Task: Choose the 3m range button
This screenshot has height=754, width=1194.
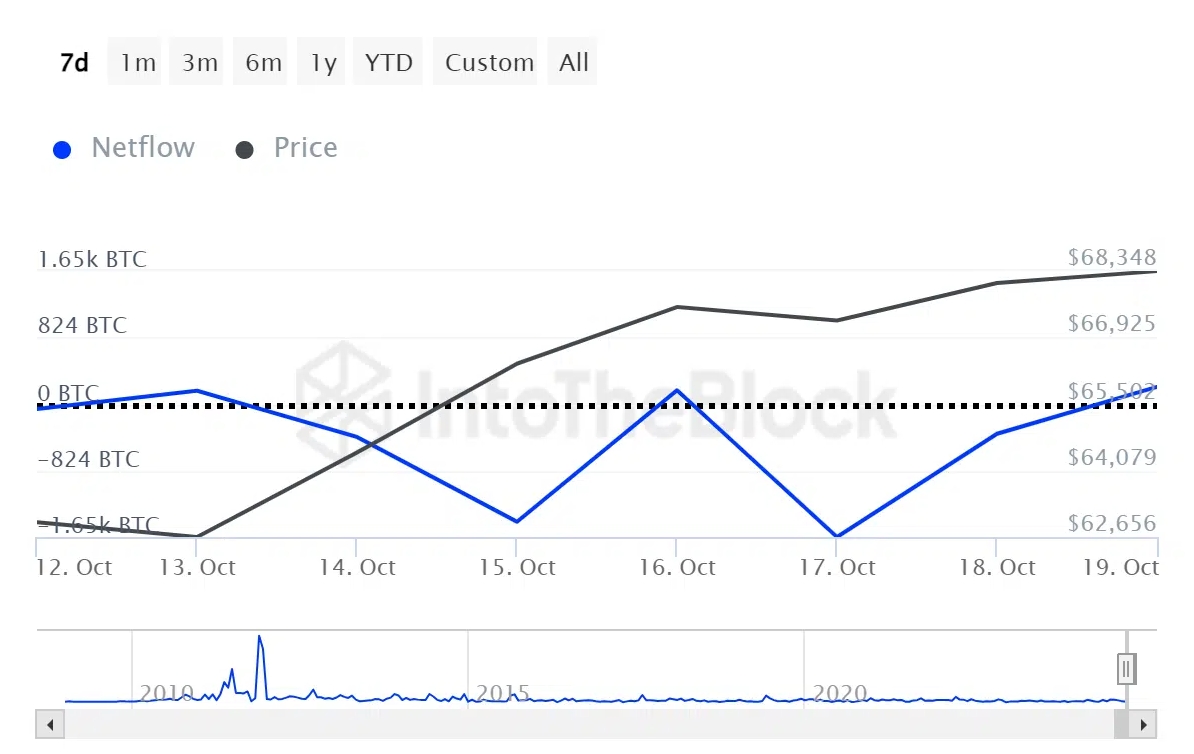Action: 200,62
